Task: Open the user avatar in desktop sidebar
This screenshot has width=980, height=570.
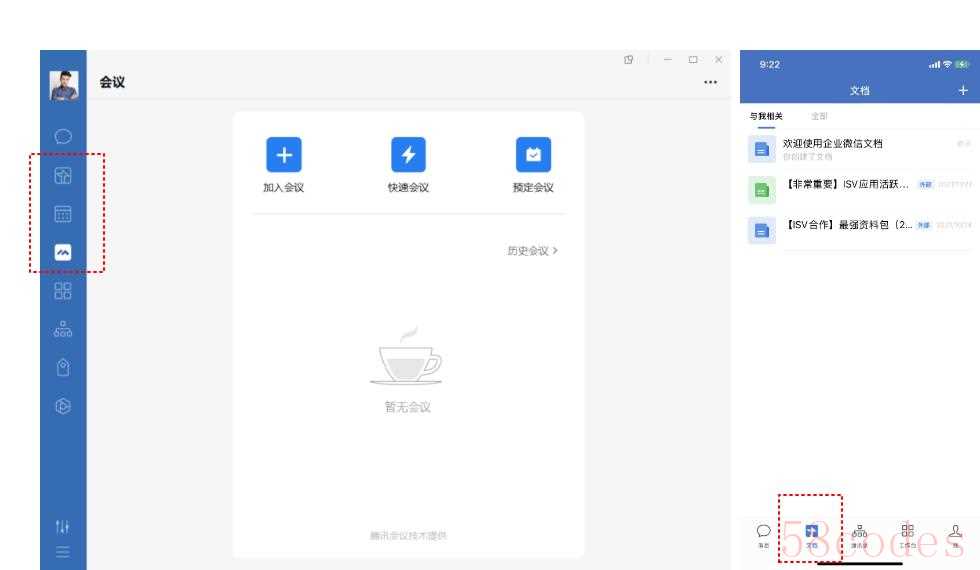Action: (63, 86)
